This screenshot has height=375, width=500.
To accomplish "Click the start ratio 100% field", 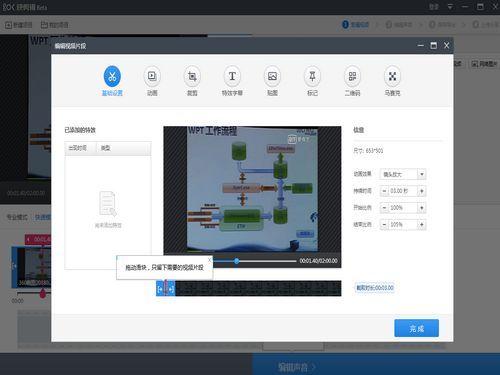I will [x=403, y=208].
